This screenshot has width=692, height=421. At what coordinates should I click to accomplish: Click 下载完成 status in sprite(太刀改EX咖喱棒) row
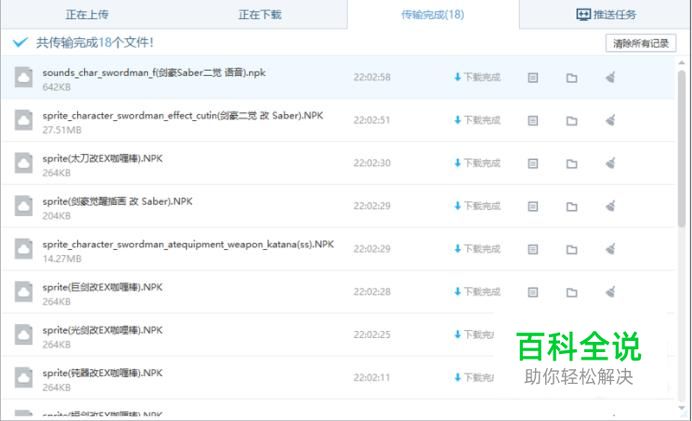click(x=478, y=163)
